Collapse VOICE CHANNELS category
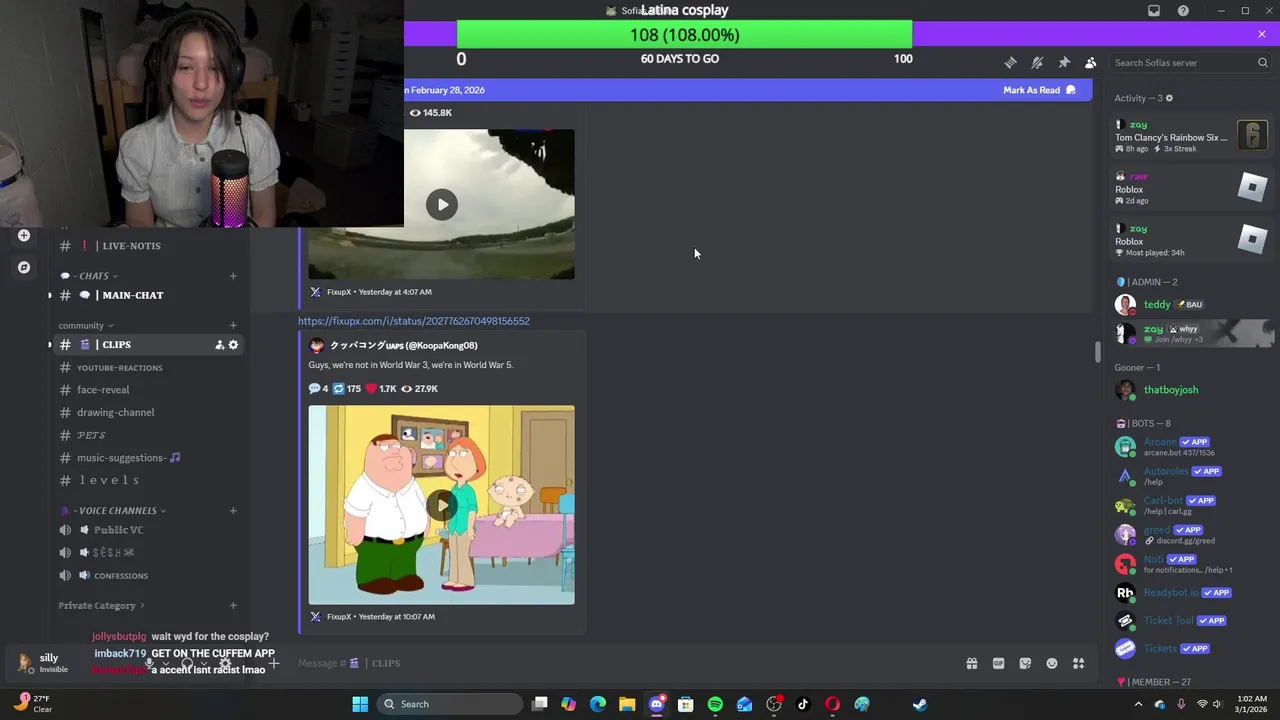Screen dimensions: 1280x720 pos(113,511)
